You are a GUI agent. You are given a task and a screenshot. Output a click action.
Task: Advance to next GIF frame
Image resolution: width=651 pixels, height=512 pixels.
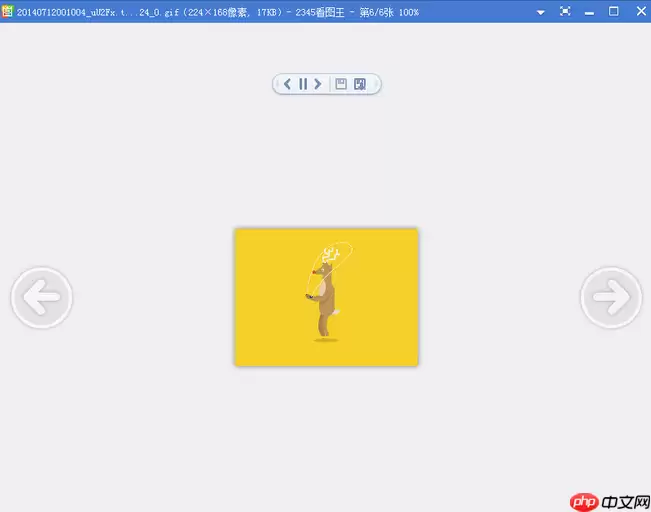[x=318, y=84]
